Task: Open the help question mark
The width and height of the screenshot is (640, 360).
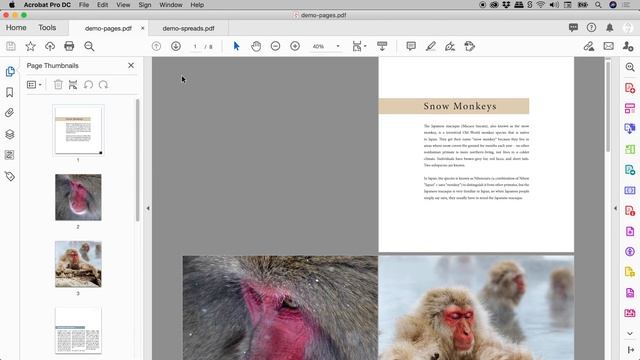Action: click(x=591, y=27)
